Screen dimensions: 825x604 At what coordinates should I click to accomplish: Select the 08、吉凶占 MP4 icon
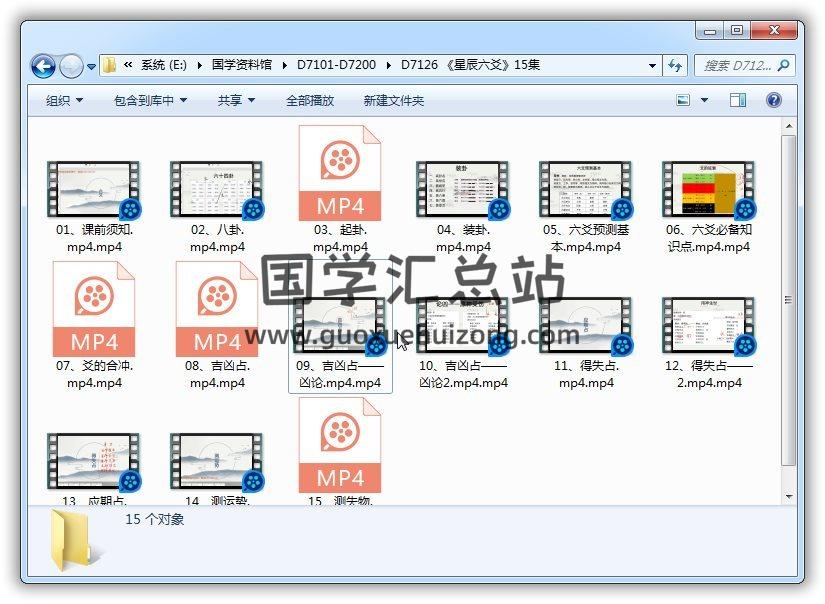tap(217, 309)
